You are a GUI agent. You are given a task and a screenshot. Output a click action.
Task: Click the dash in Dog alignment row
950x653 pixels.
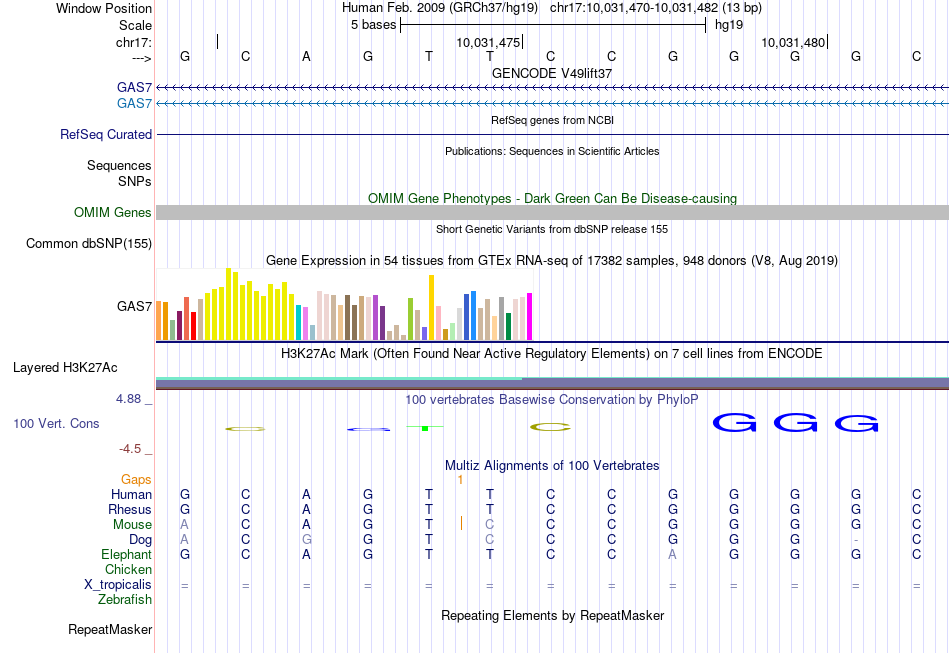point(855,540)
